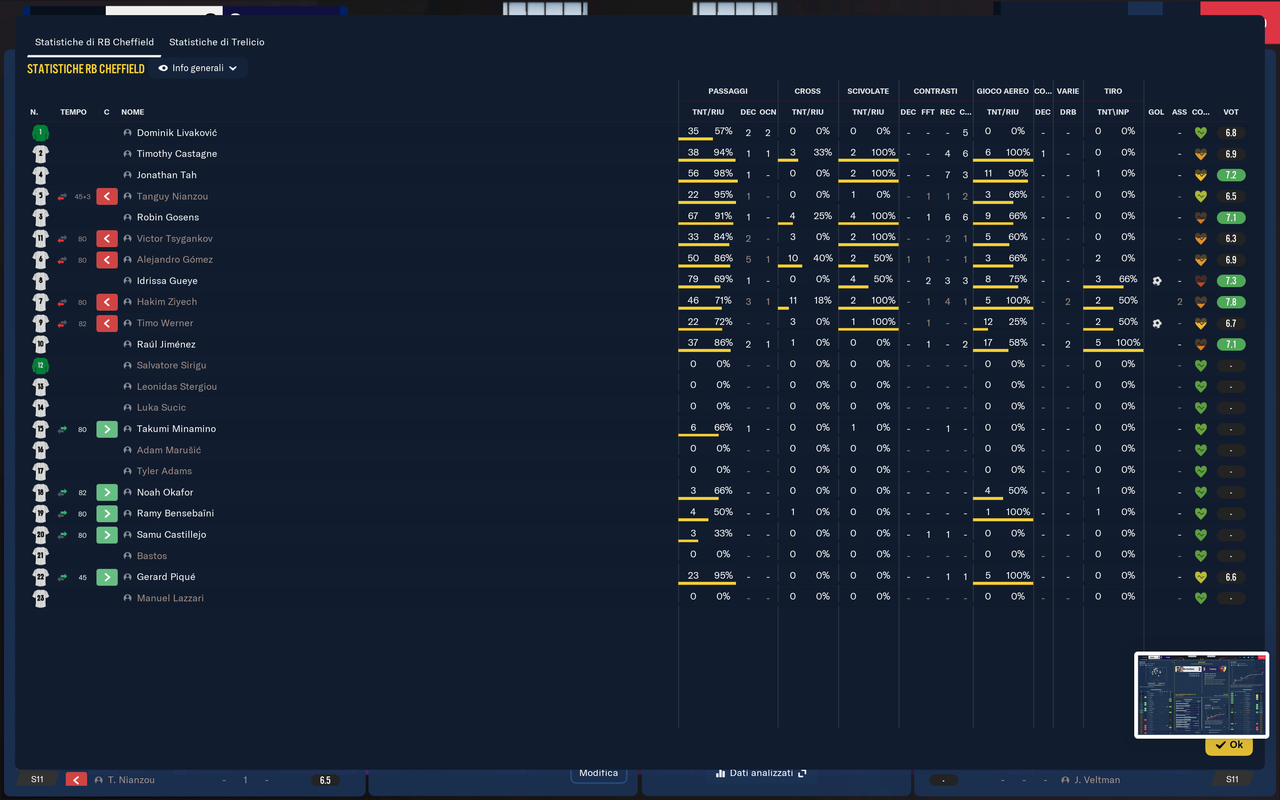Click Jonathan Tah's 7.2 rating badge

point(1231,175)
